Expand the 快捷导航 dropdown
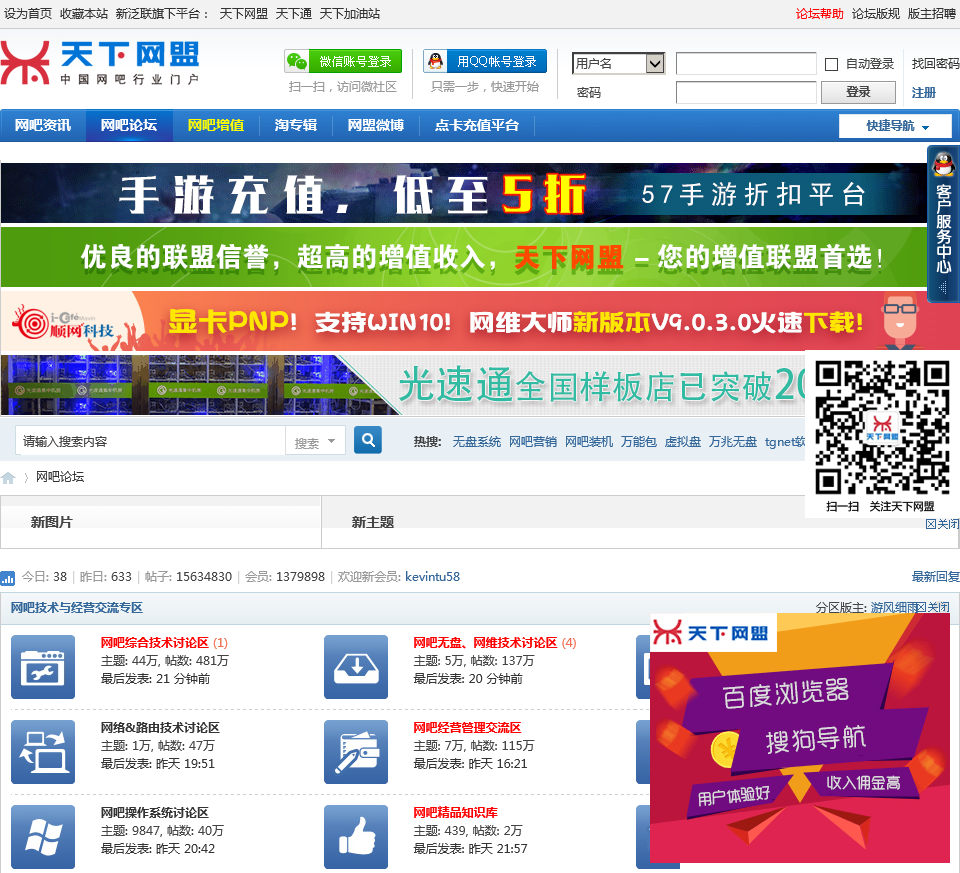Viewport: 960px width, 873px height. [895, 126]
